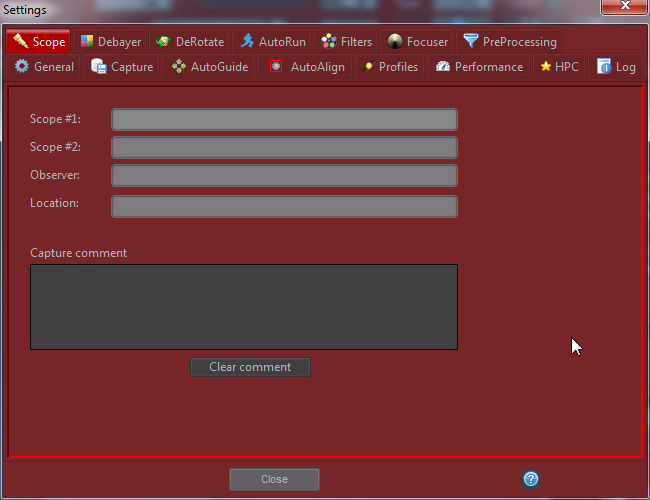Viewport: 650px width, 500px height.
Task: Switch to the Profiles tab
Action: (390, 67)
